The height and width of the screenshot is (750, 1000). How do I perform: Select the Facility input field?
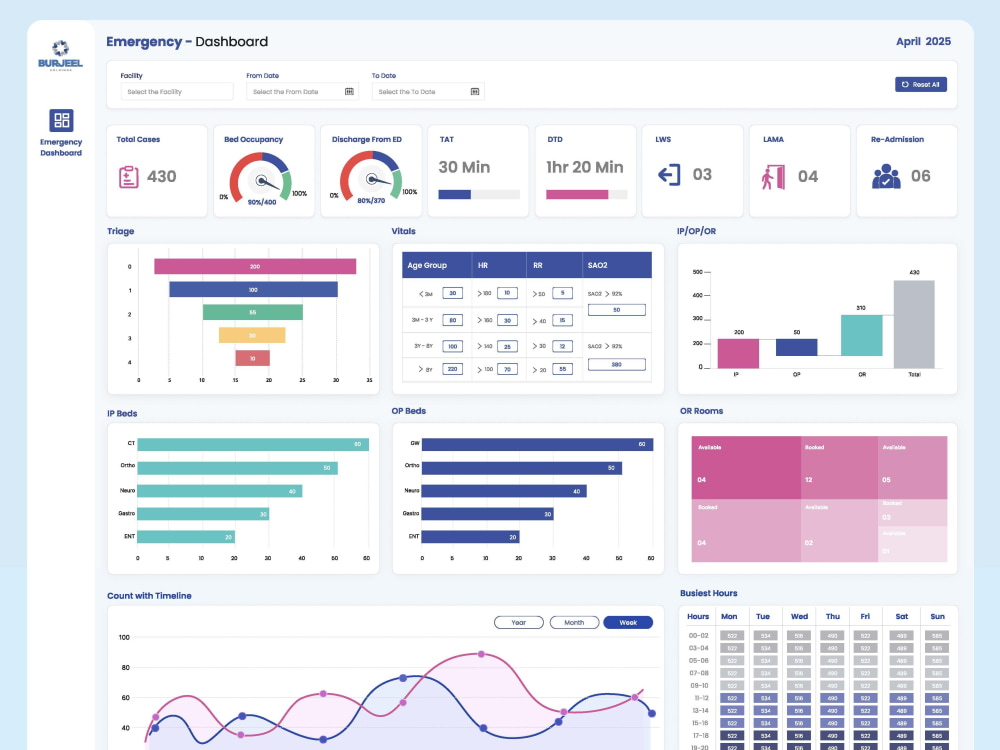pyautogui.click(x=177, y=91)
